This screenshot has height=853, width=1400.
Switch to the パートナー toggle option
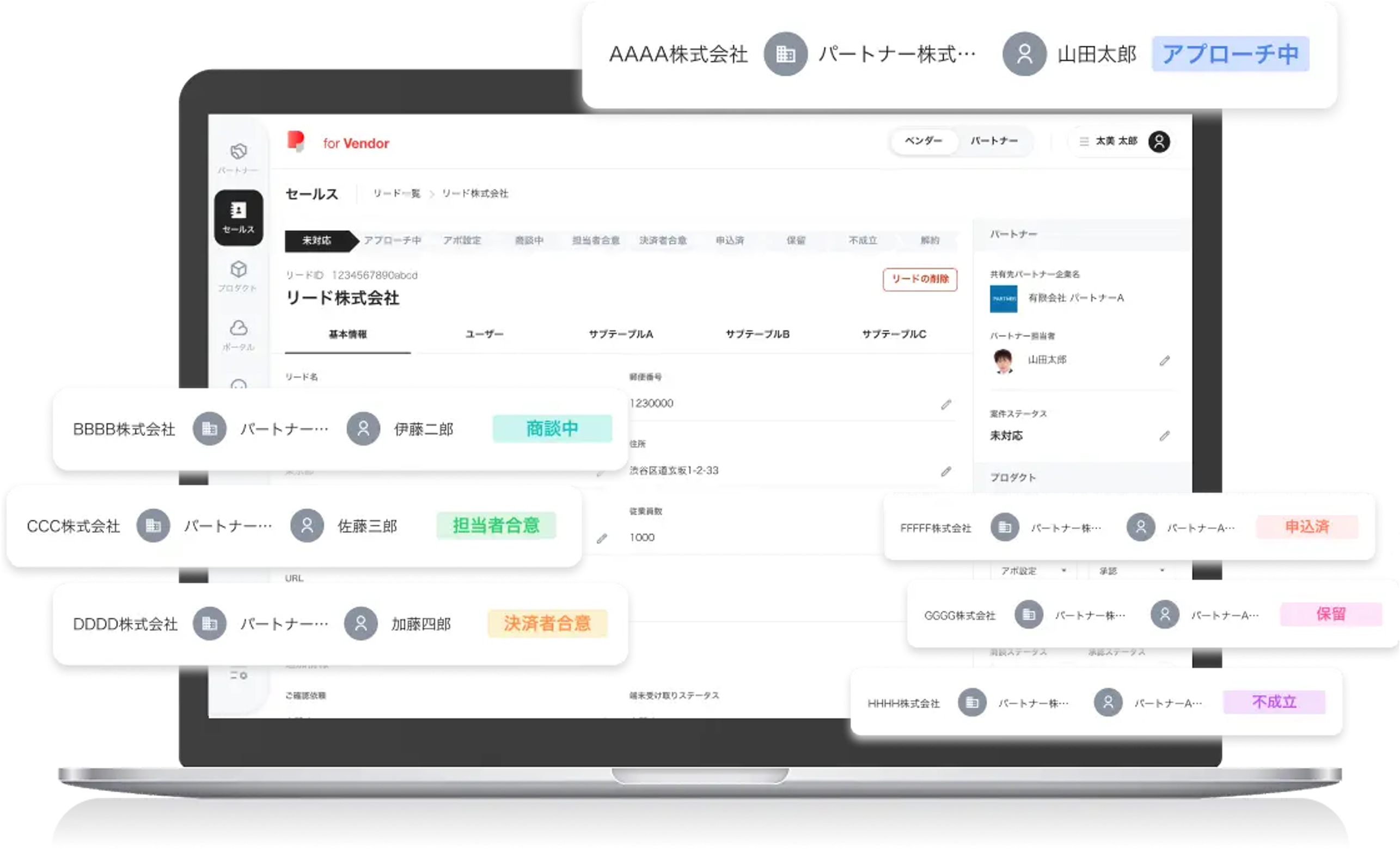pyautogui.click(x=994, y=141)
